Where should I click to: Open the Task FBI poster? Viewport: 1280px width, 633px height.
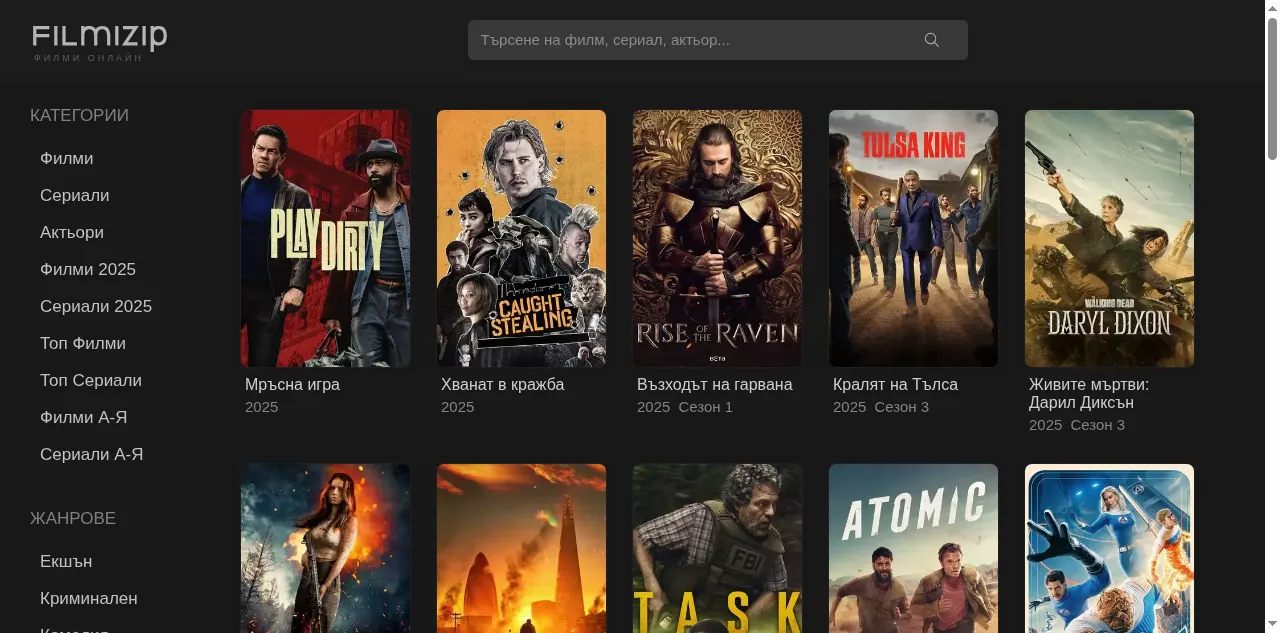pos(718,548)
